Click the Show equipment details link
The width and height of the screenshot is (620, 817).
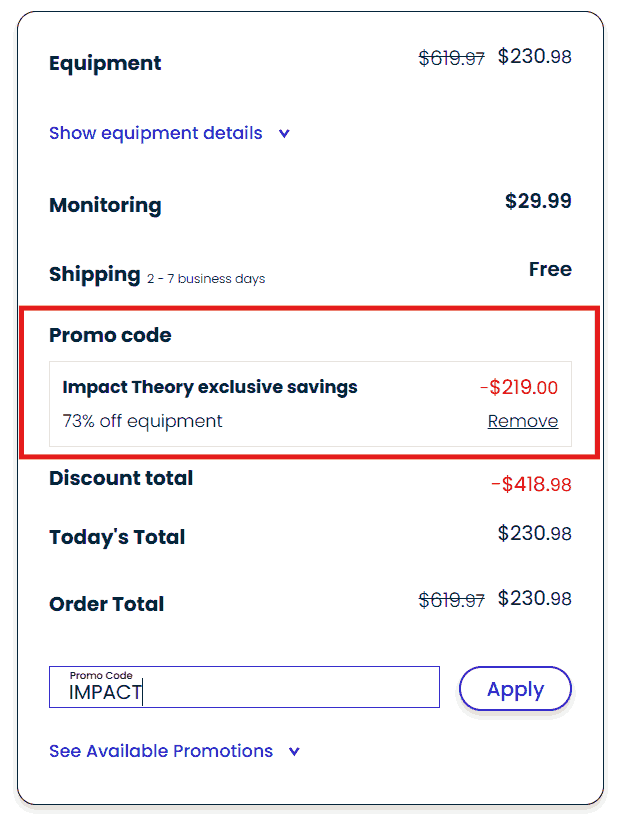(x=156, y=133)
